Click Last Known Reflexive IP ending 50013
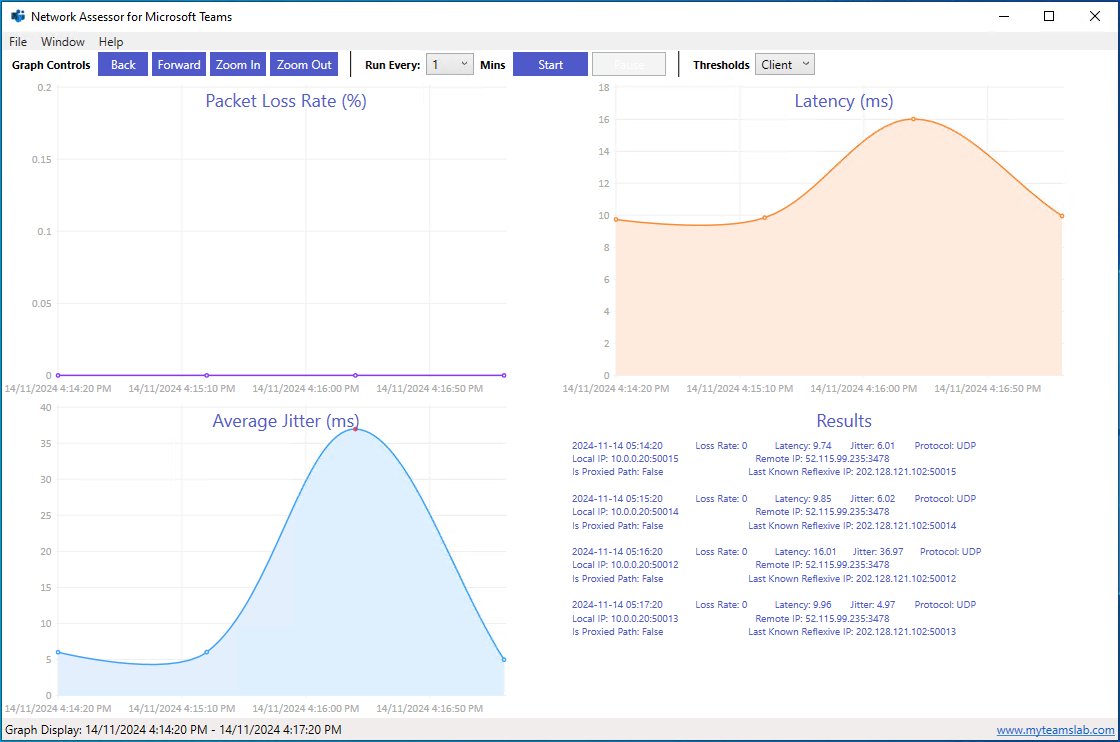The height and width of the screenshot is (742, 1120). coord(851,631)
